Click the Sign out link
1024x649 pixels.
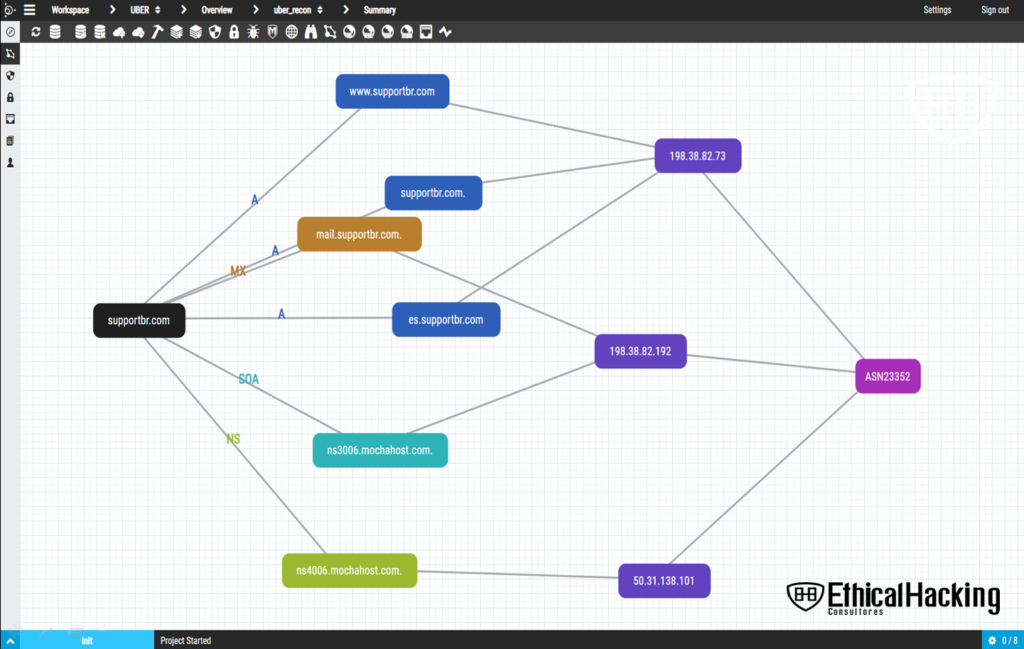tap(995, 10)
